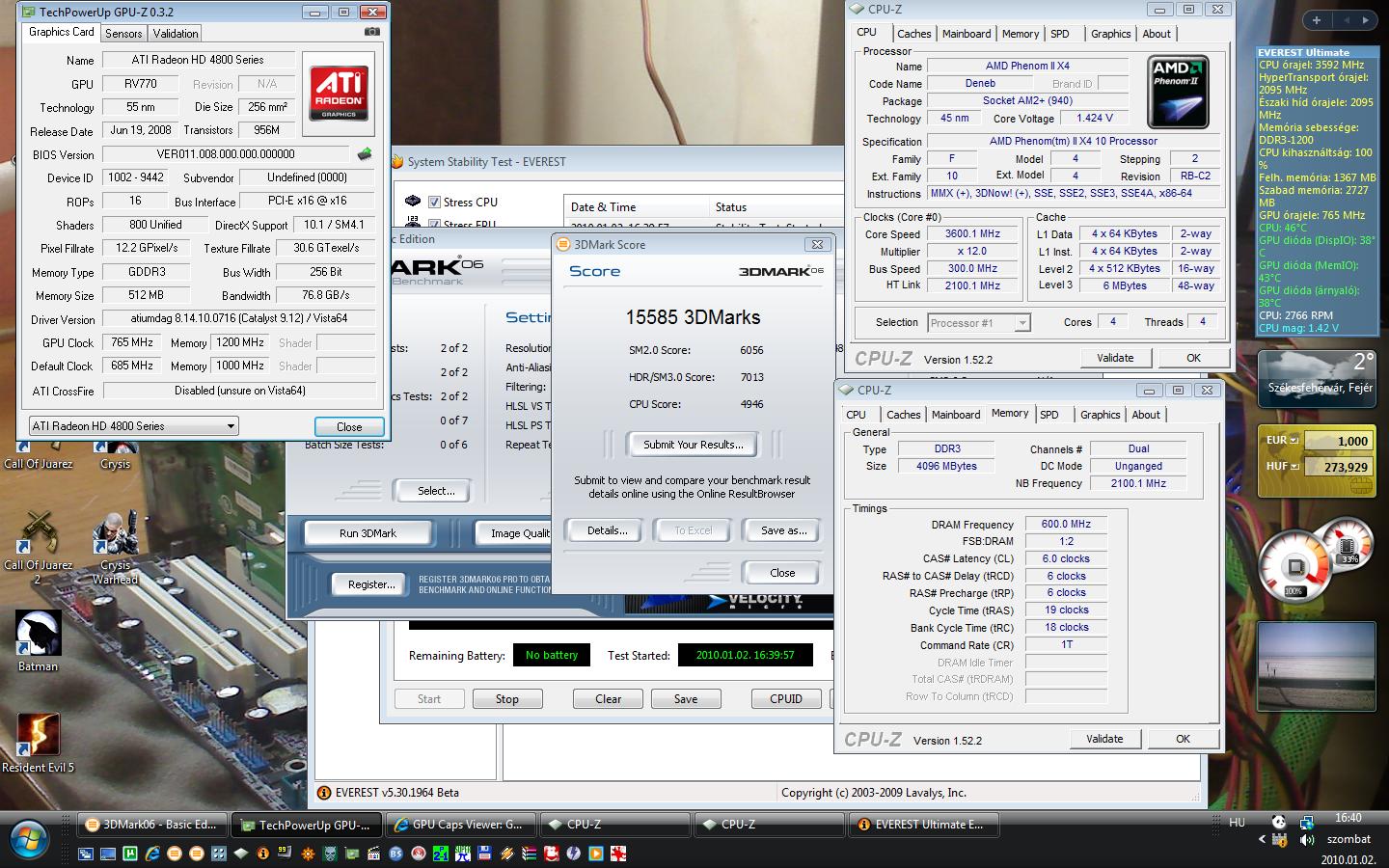This screenshot has width=1389, height=868.
Task: Click the HU language indicator
Action: point(1237,823)
